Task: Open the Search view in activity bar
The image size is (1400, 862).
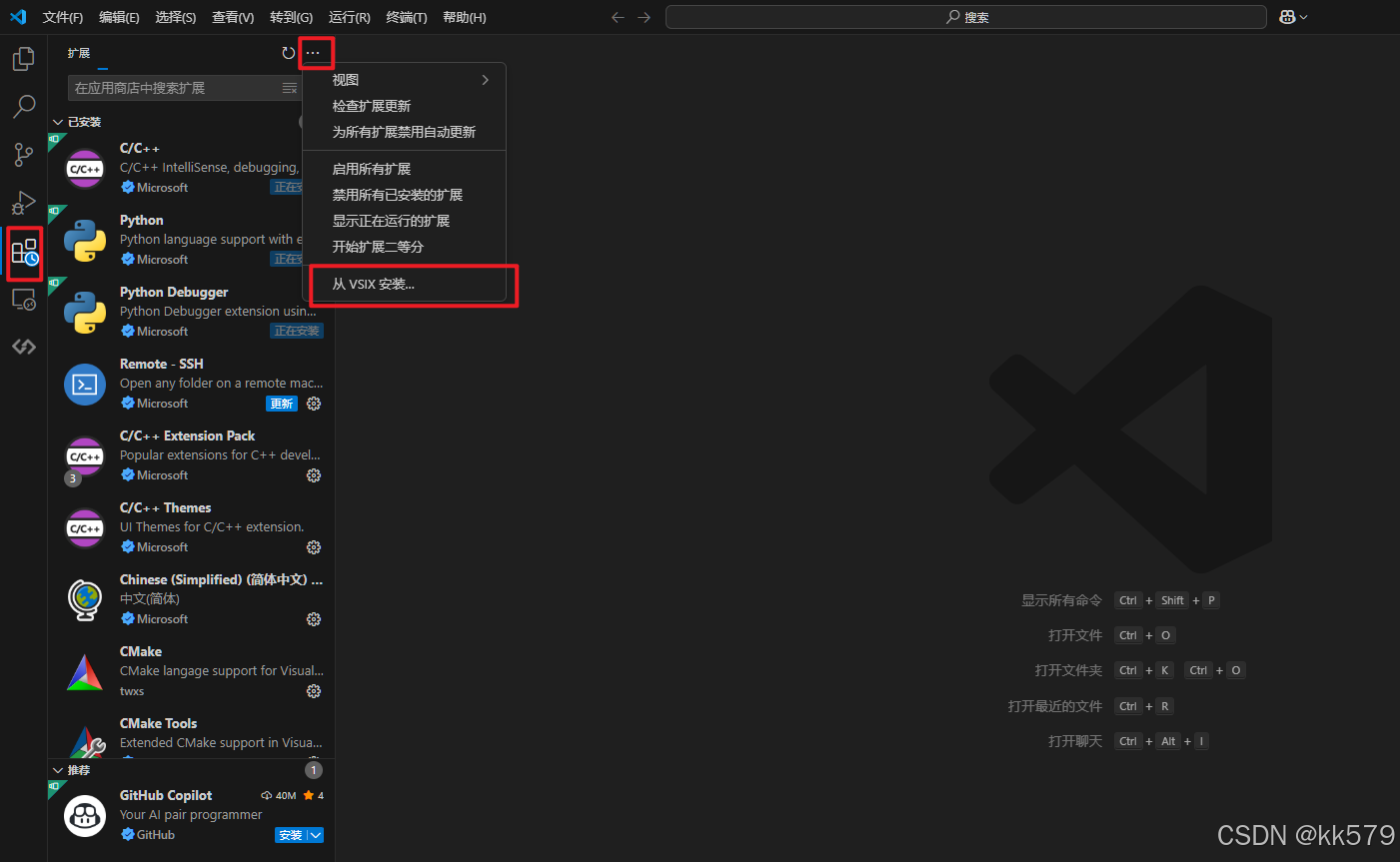Action: point(23,106)
